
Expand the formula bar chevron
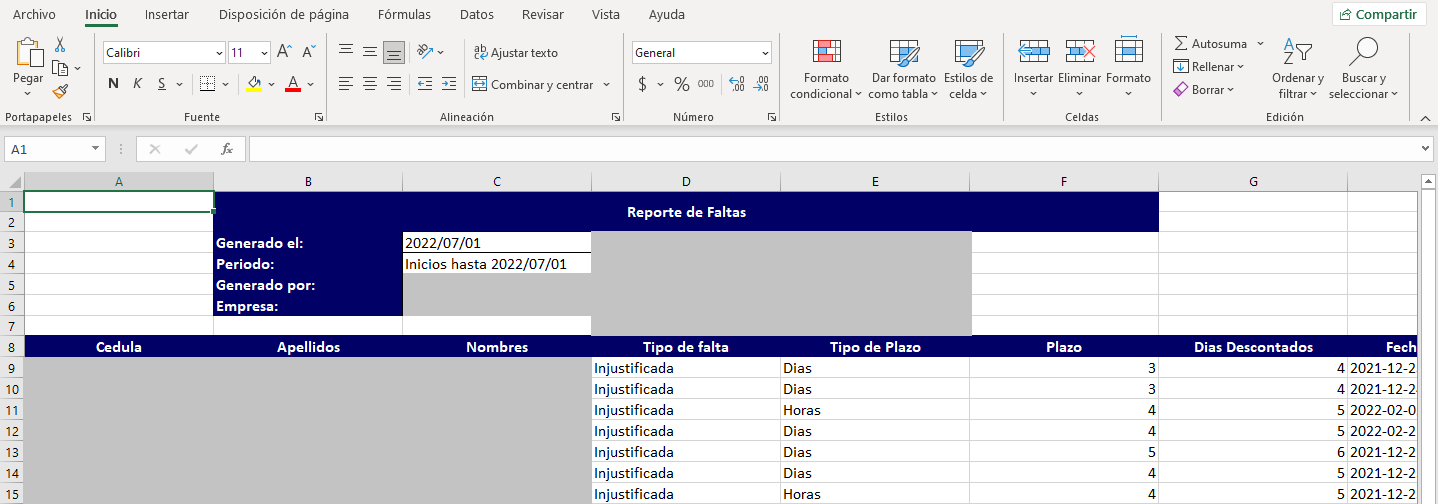click(x=1427, y=149)
